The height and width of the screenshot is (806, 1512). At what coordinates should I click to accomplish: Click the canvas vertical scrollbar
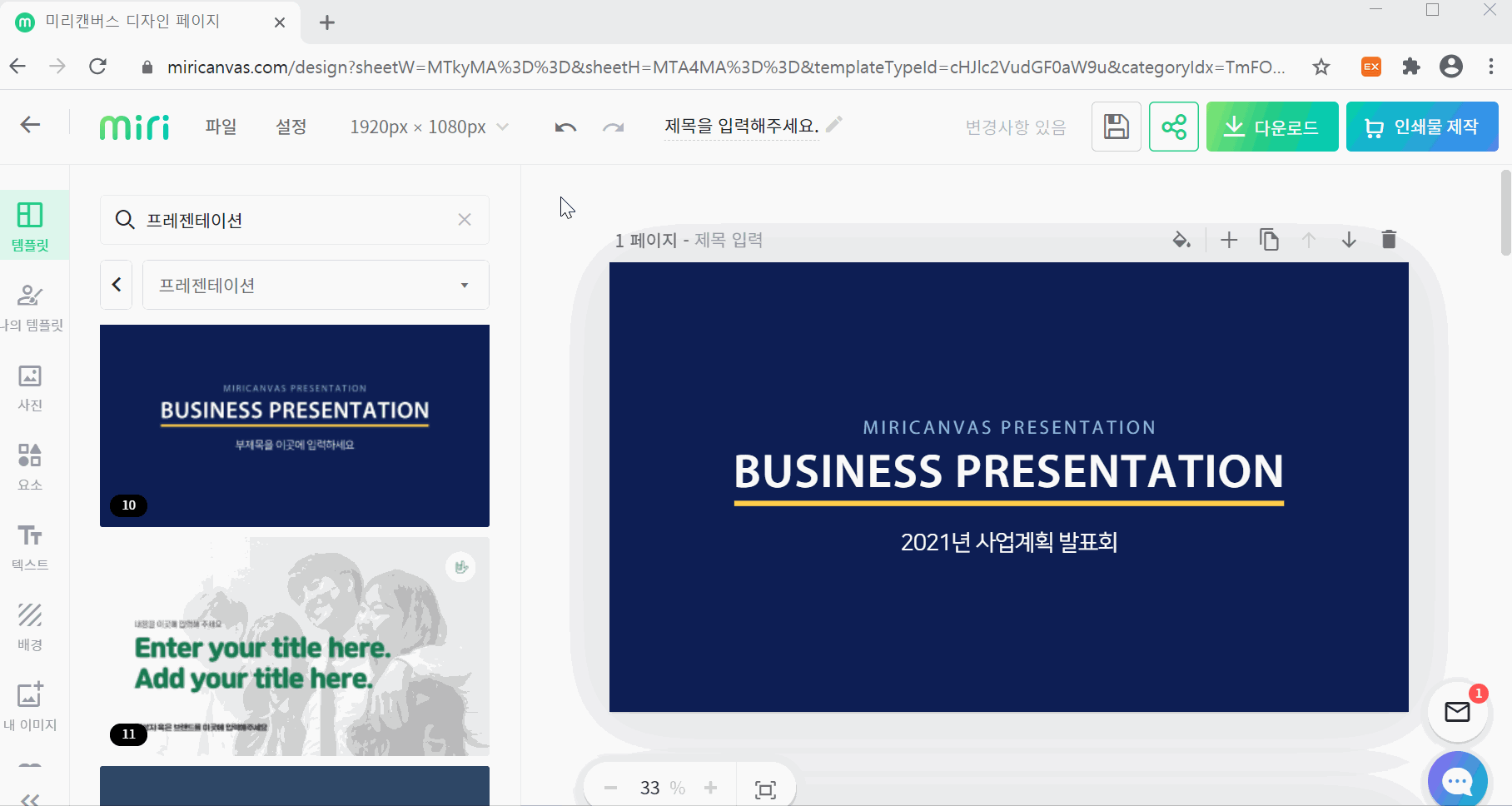tap(1505, 212)
